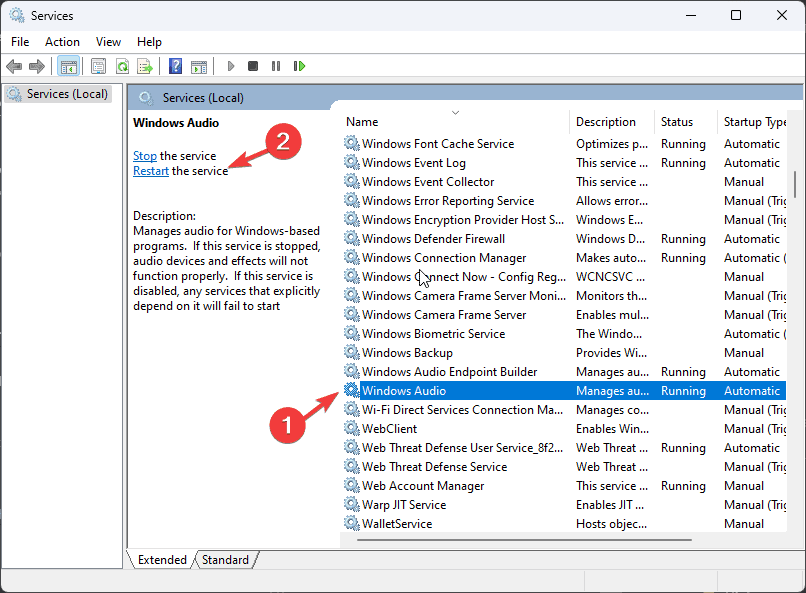Sort by the Name column header
The width and height of the screenshot is (806, 593).
[x=454, y=122]
